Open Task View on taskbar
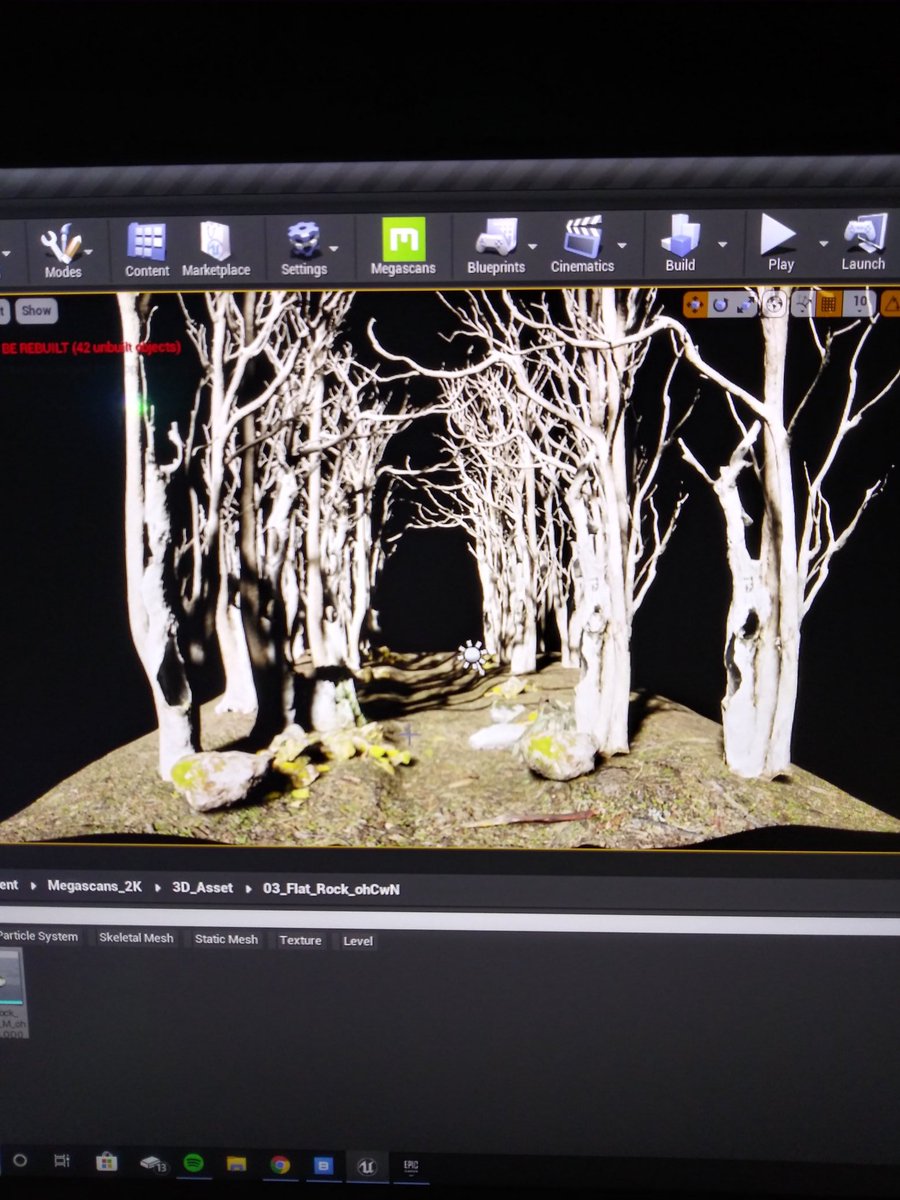 click(62, 1161)
